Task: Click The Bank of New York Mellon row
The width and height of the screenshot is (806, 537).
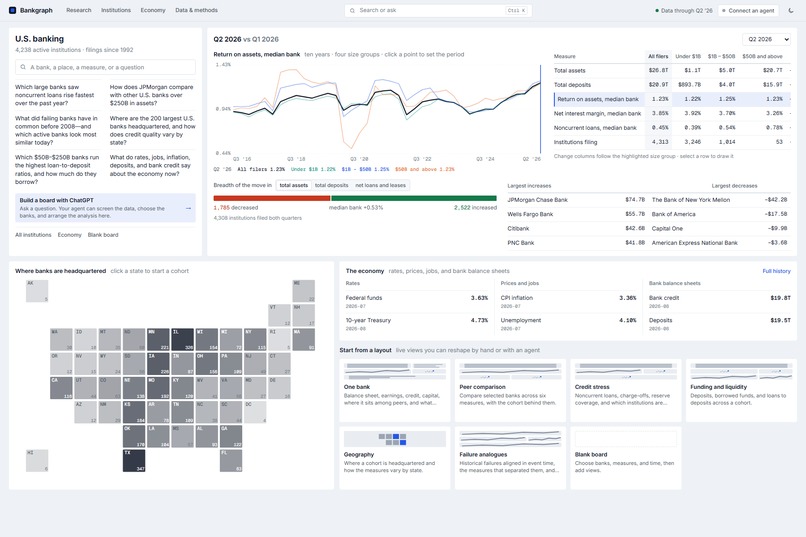Action: (x=720, y=200)
